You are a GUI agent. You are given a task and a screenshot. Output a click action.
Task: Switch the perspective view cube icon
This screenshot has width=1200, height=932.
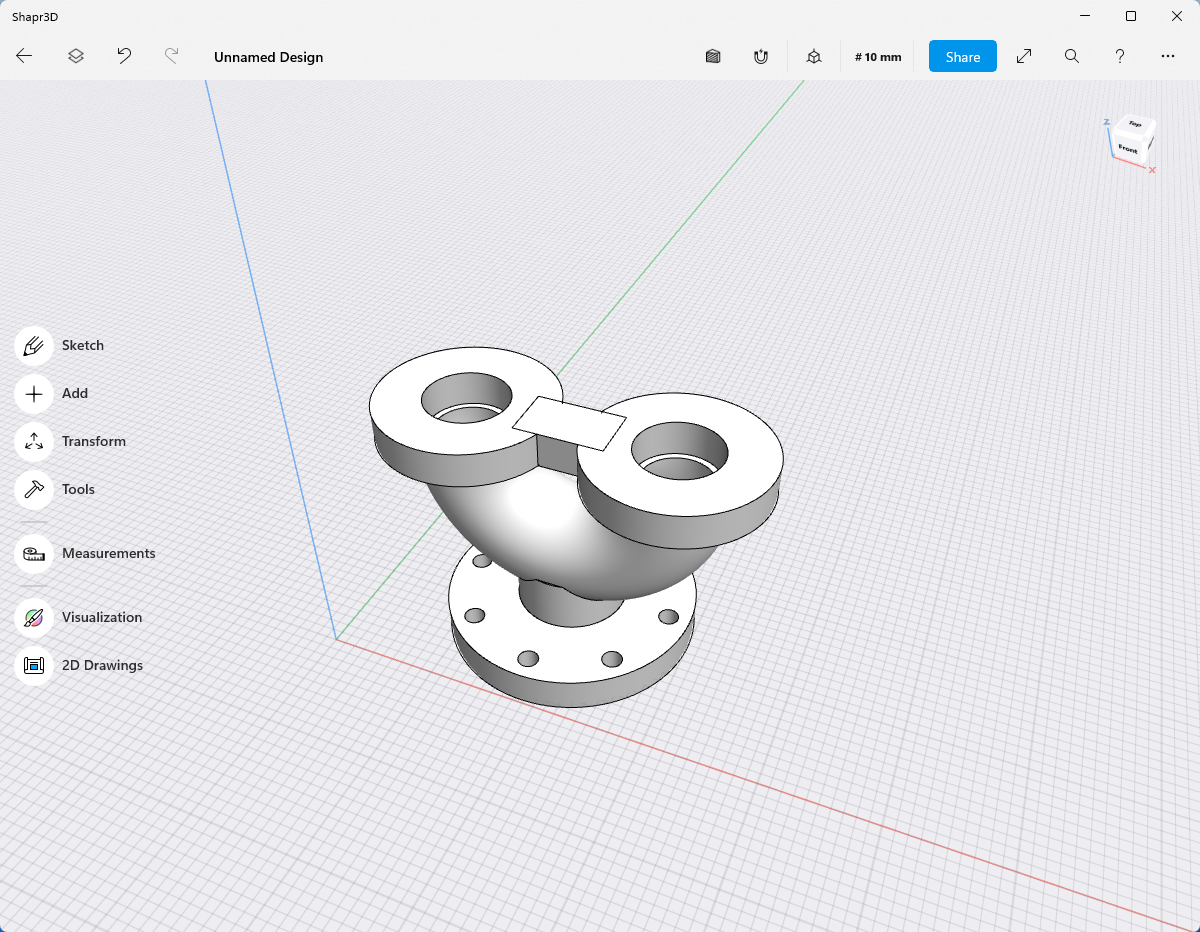click(x=814, y=57)
